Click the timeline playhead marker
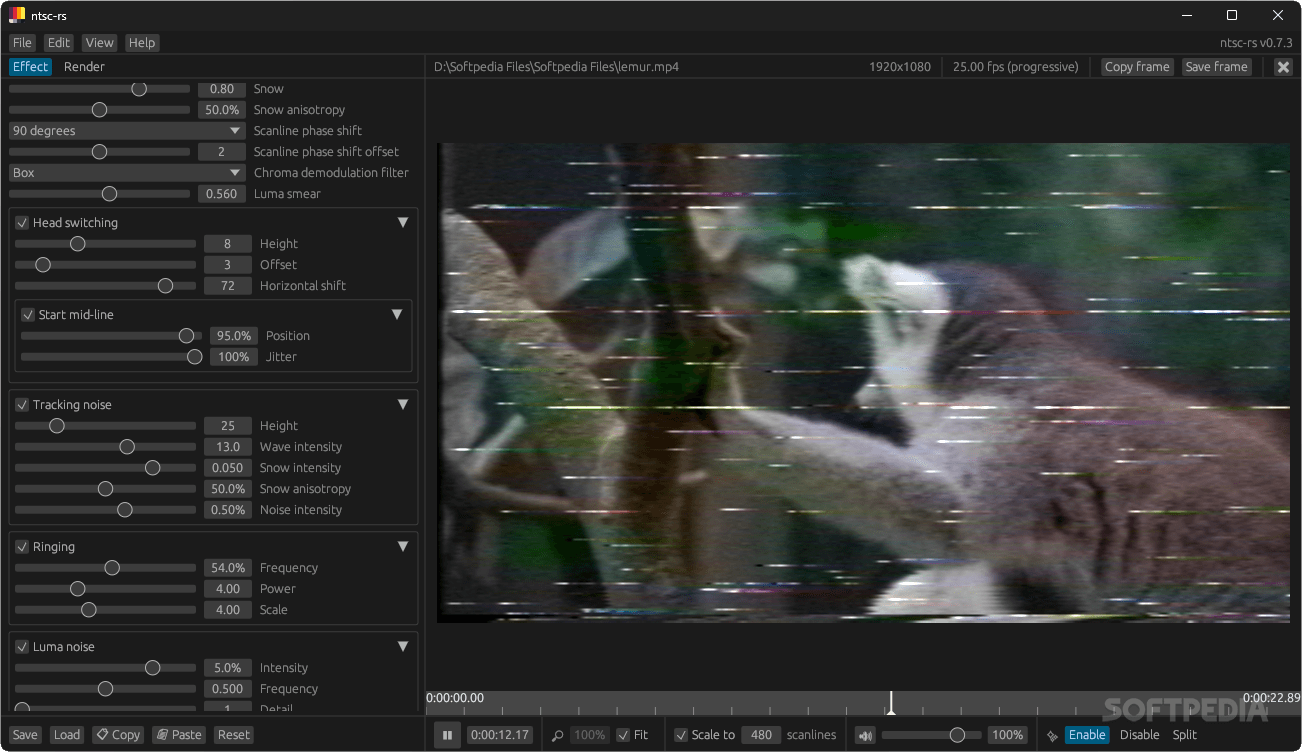Image resolution: width=1302 pixels, height=752 pixels. click(x=891, y=703)
